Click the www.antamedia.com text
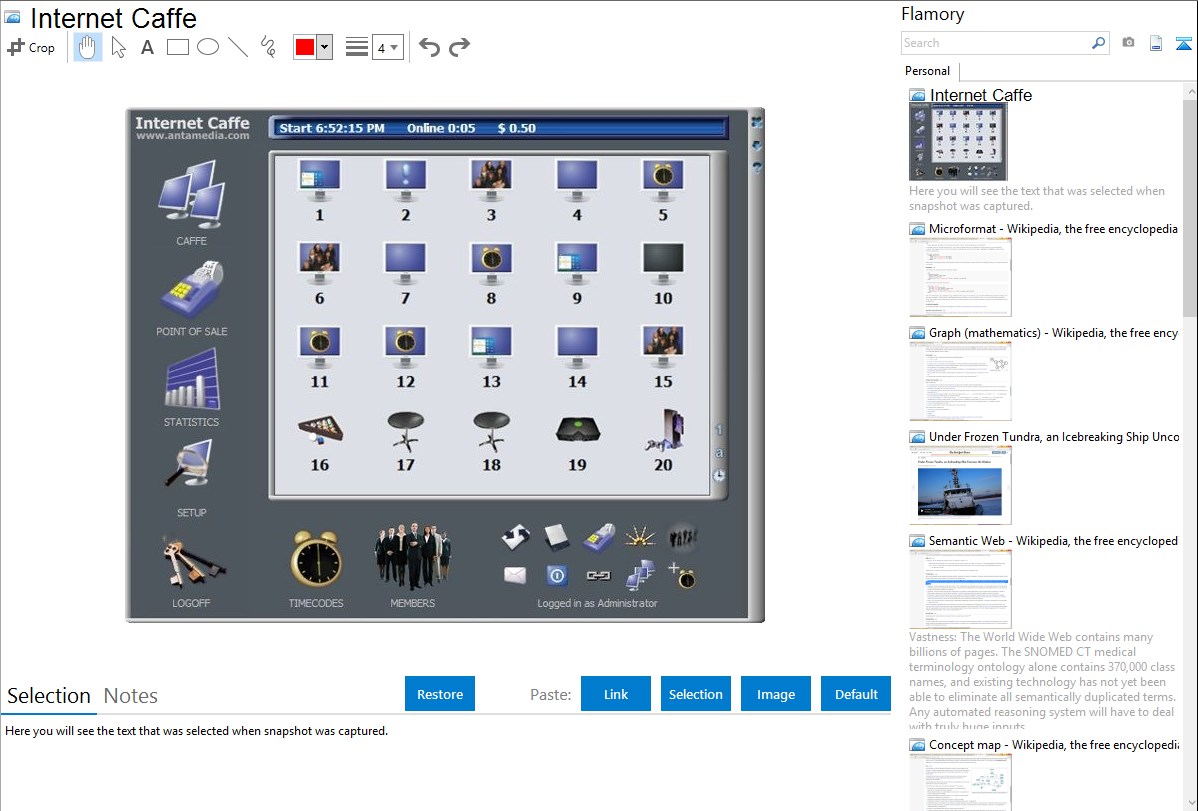This screenshot has width=1198, height=811. point(193,136)
